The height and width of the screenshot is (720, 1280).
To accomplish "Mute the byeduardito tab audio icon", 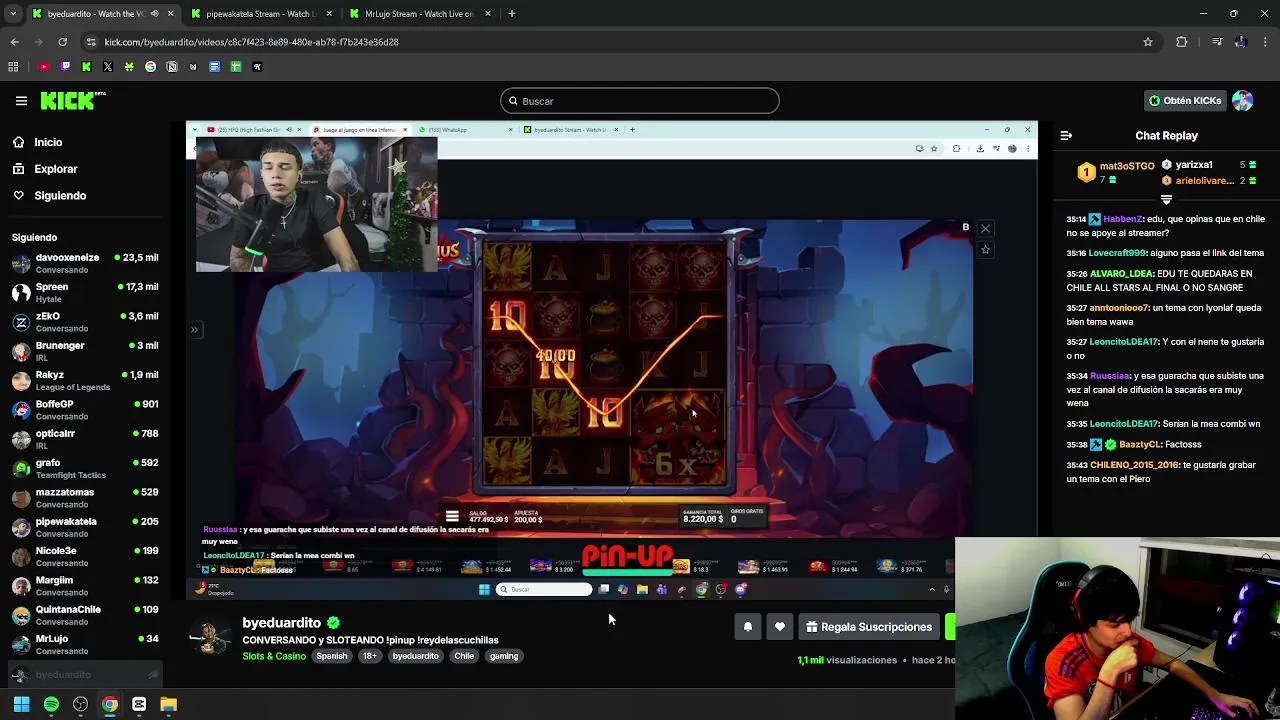I will (x=154, y=14).
